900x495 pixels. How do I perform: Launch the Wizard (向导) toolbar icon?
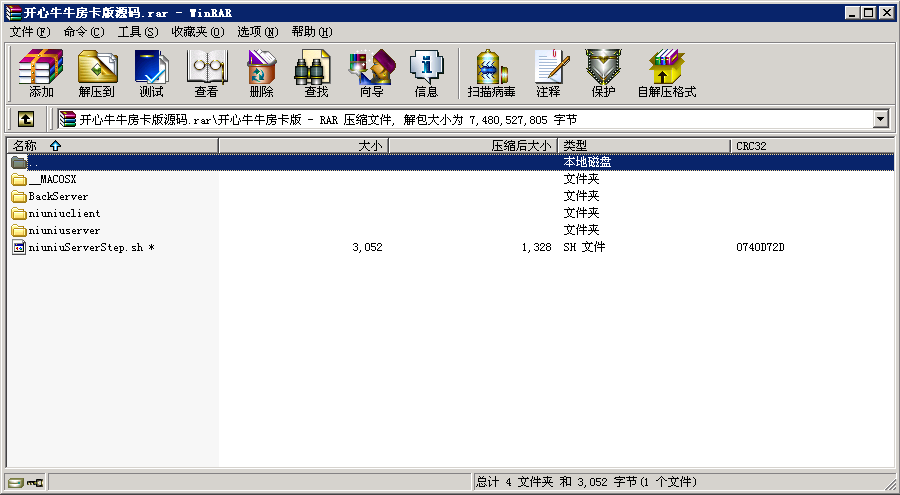(371, 73)
